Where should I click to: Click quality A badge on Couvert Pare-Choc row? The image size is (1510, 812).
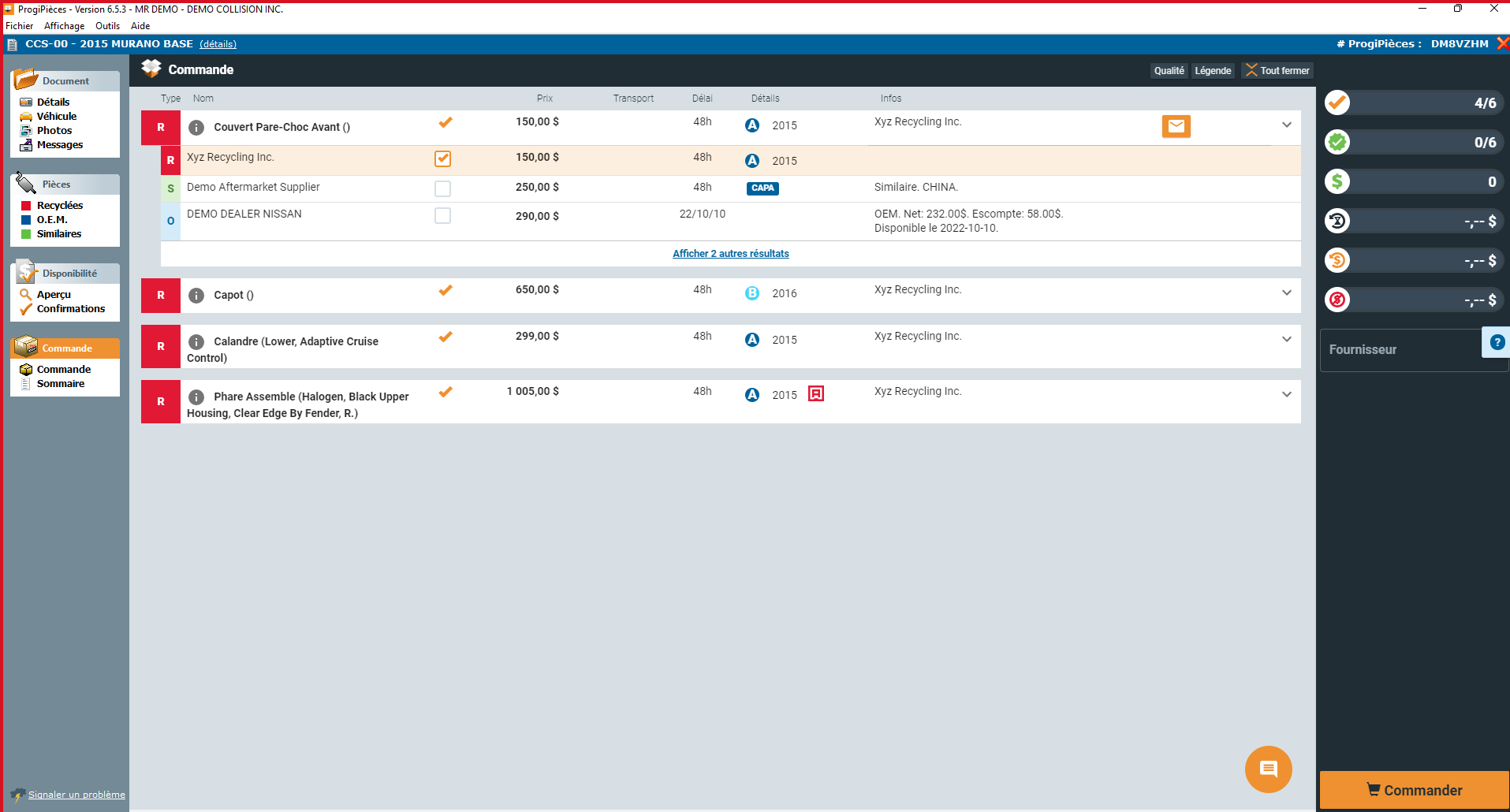pyautogui.click(x=752, y=125)
